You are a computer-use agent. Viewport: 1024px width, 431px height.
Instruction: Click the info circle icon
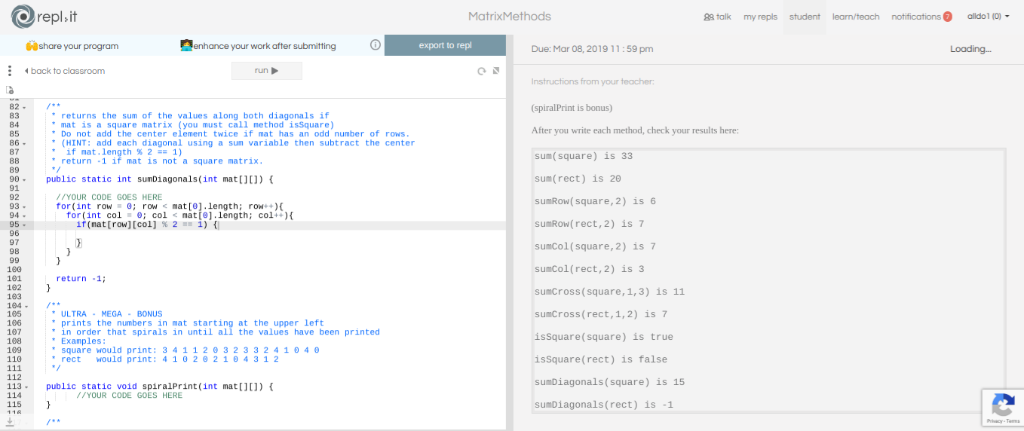[x=376, y=46]
